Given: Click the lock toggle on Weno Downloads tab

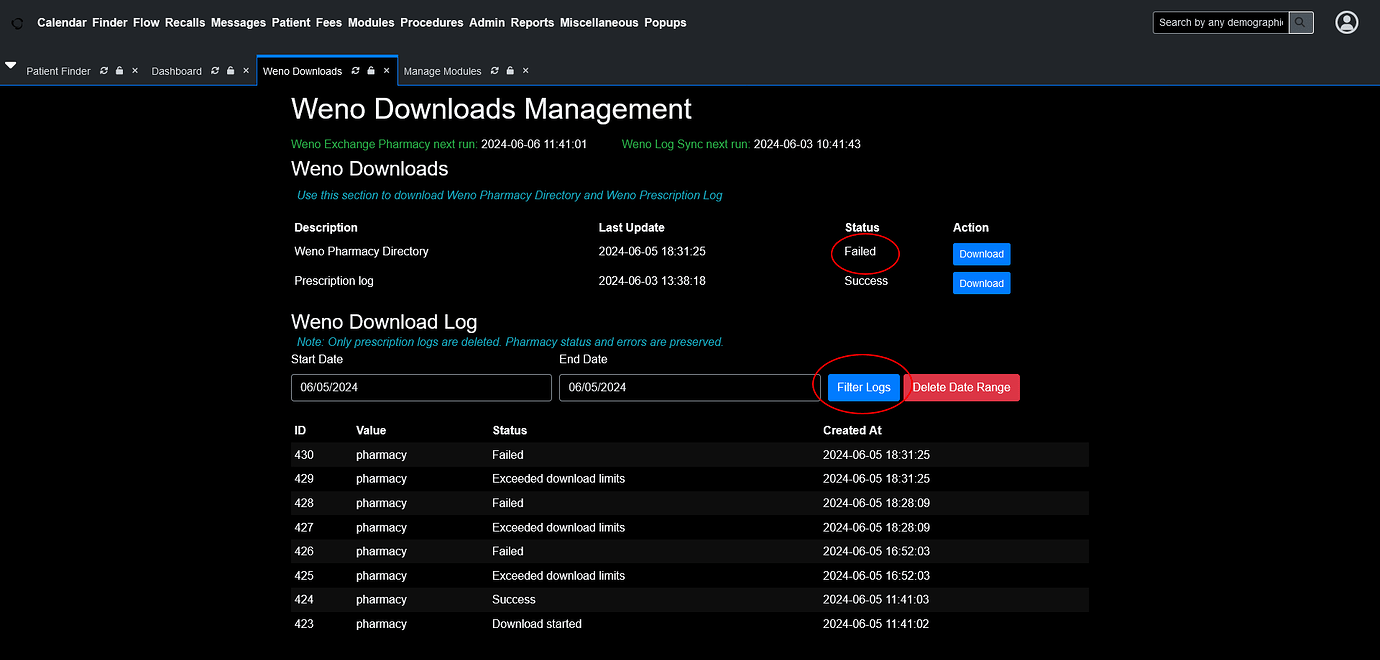Looking at the screenshot, I should [x=372, y=71].
